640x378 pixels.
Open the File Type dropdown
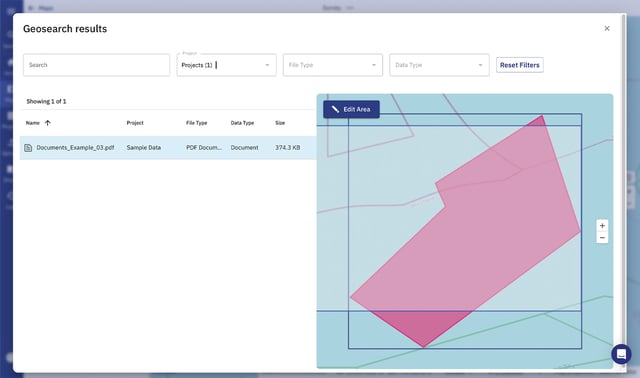point(333,65)
